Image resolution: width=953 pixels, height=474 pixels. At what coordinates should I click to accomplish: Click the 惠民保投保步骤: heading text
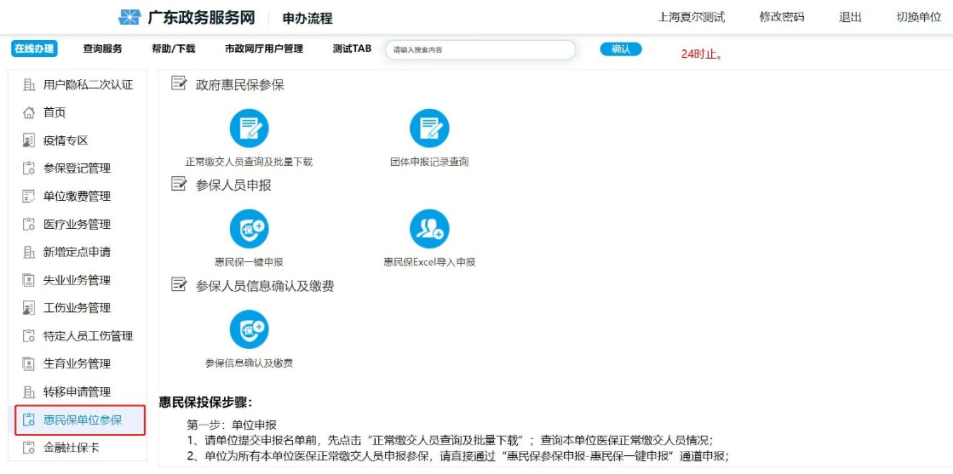[205, 402]
